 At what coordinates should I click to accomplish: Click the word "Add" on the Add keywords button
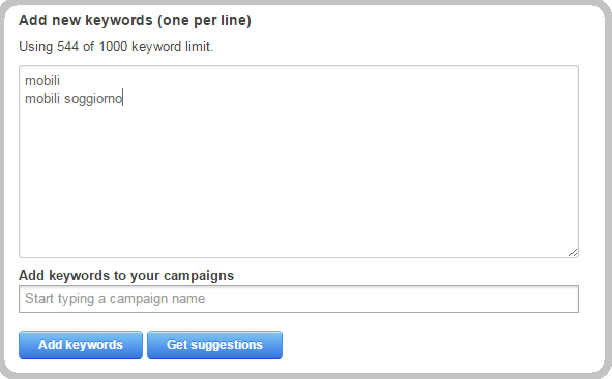tap(50, 345)
